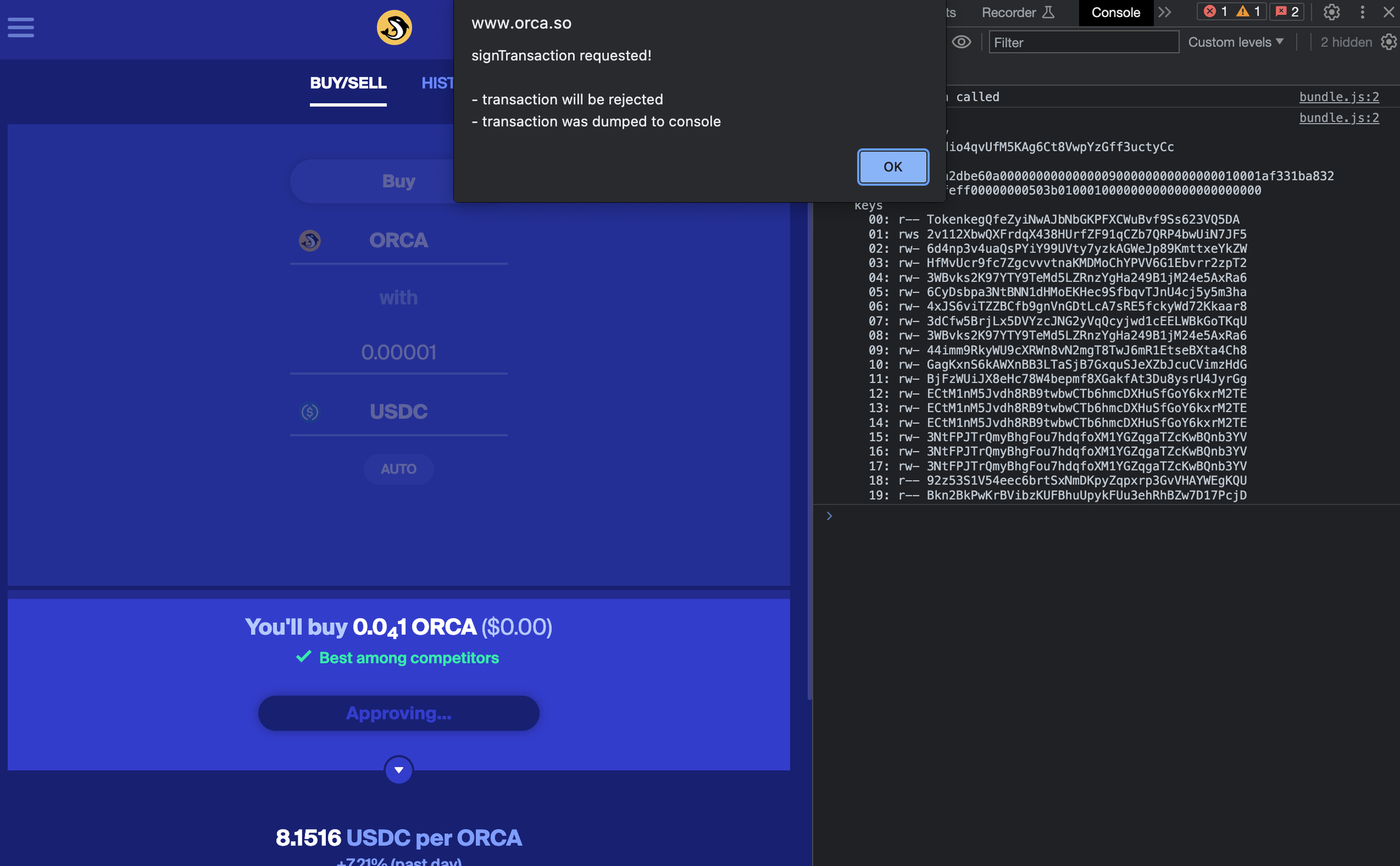Click the page vertical scrollbar
The height and width of the screenshot is (866, 1400).
(x=809, y=450)
